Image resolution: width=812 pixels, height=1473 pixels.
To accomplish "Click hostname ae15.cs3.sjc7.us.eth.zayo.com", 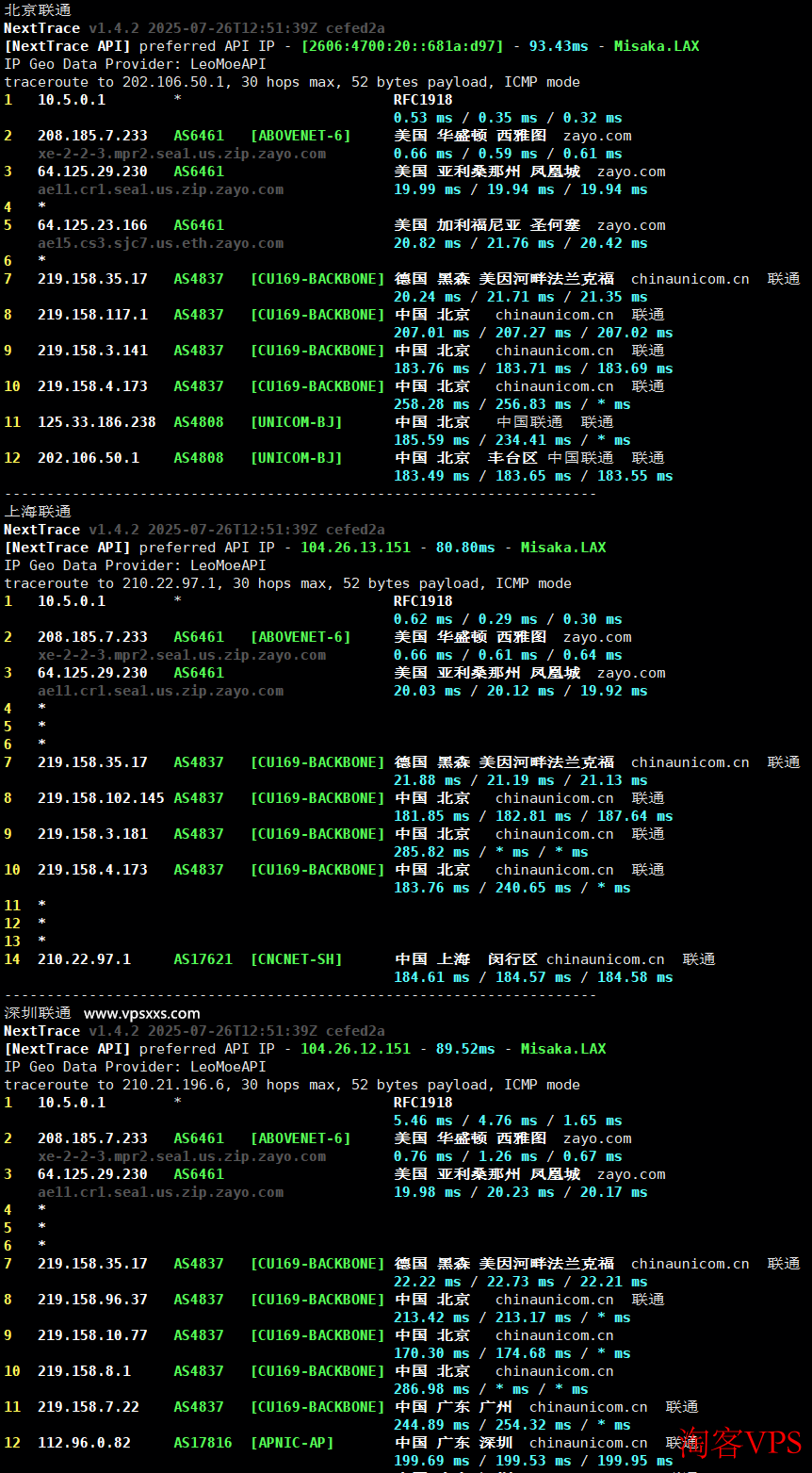I will pos(160,243).
